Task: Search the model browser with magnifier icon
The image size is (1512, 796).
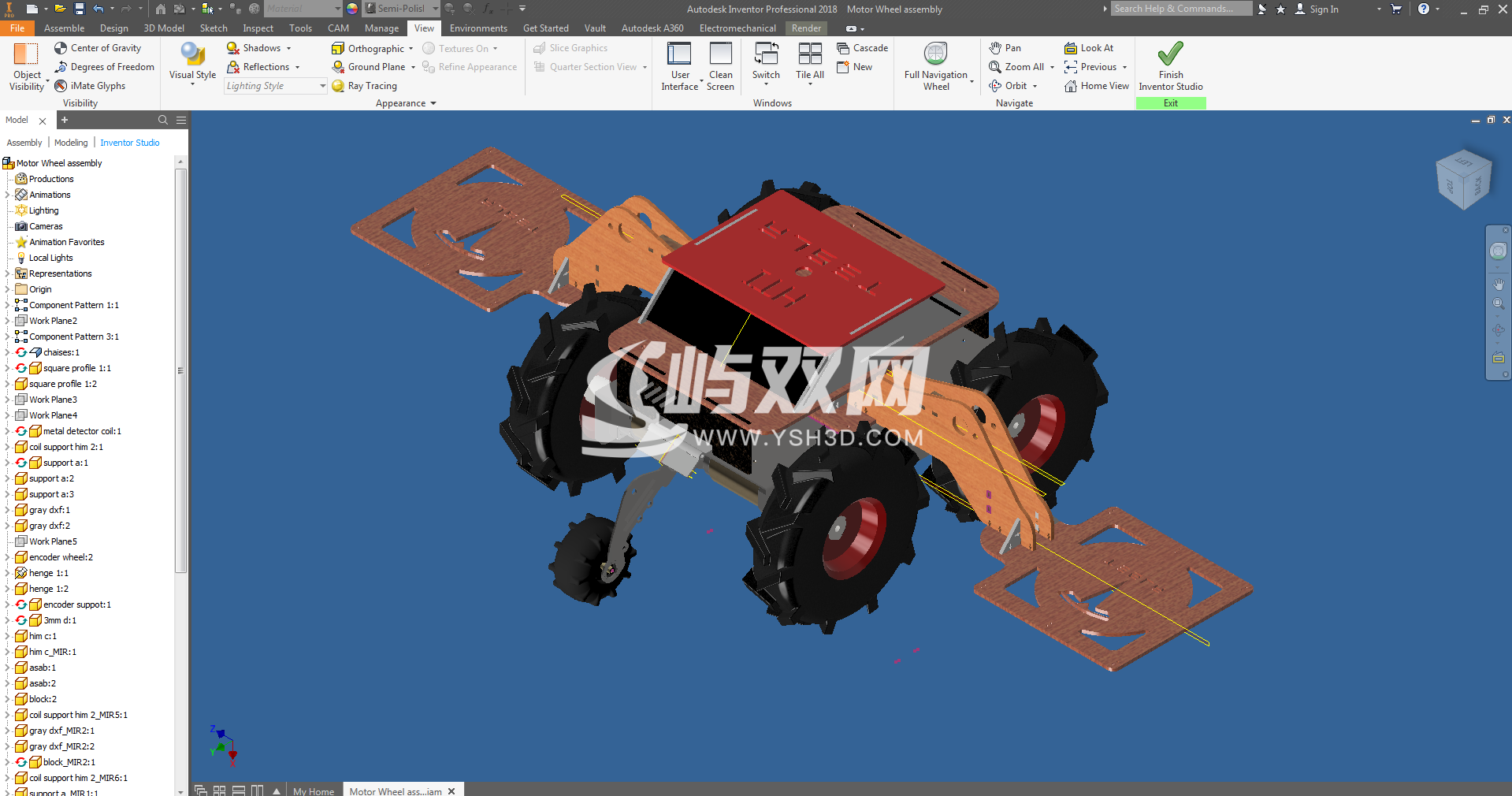Action: pos(163,120)
